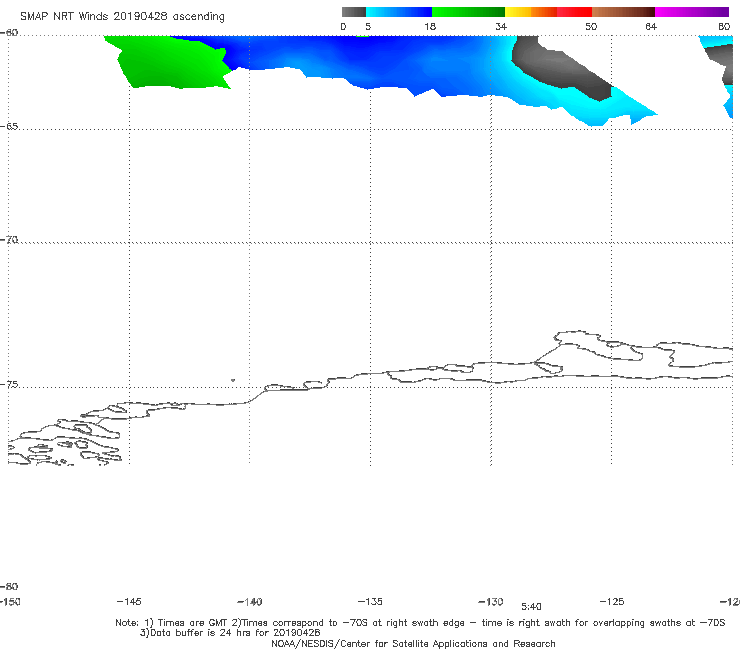The height and width of the screenshot is (650, 740).
Task: Click the '34' label under the color bar
Action: coord(501,26)
